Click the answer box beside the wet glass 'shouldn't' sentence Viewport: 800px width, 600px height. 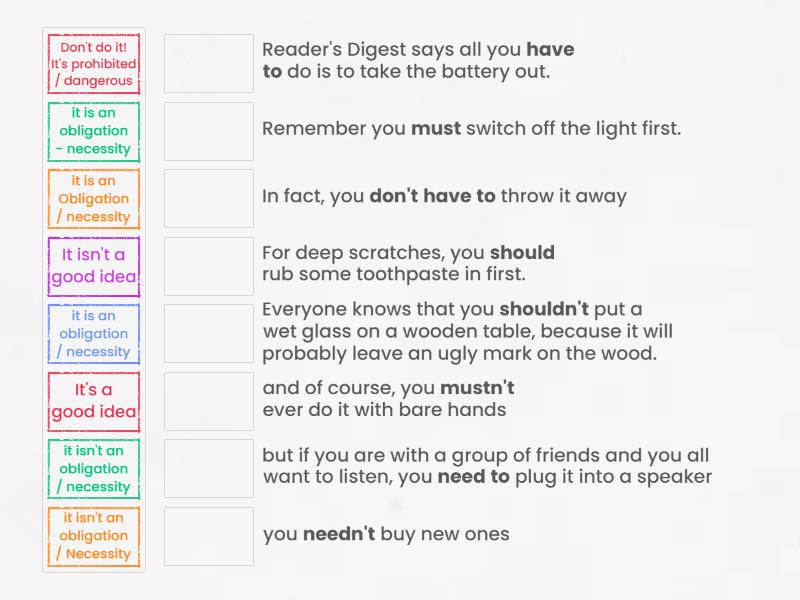coord(208,333)
